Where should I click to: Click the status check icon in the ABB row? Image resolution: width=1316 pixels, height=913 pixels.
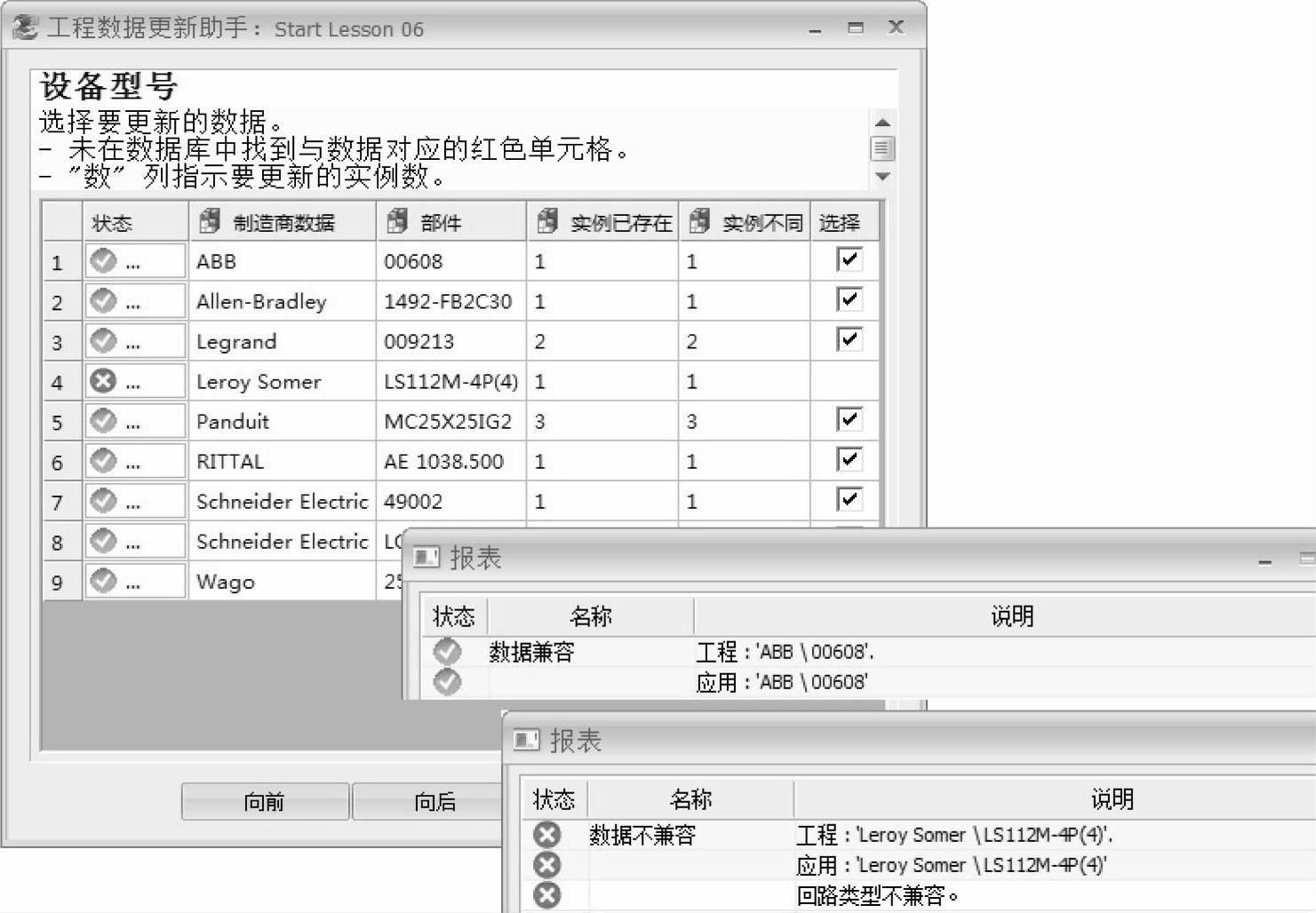(x=104, y=261)
